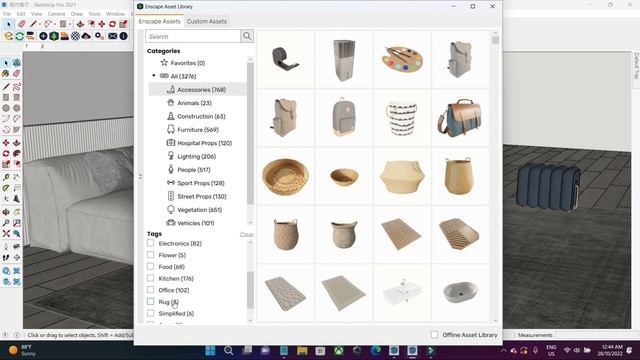Select Make Component tool in left toolset
The height and width of the screenshot is (360, 640).
pos(17,63)
